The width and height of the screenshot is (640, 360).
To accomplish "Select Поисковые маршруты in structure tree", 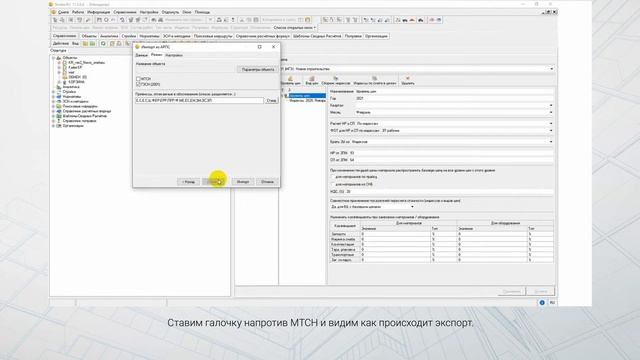I will click(80, 106).
